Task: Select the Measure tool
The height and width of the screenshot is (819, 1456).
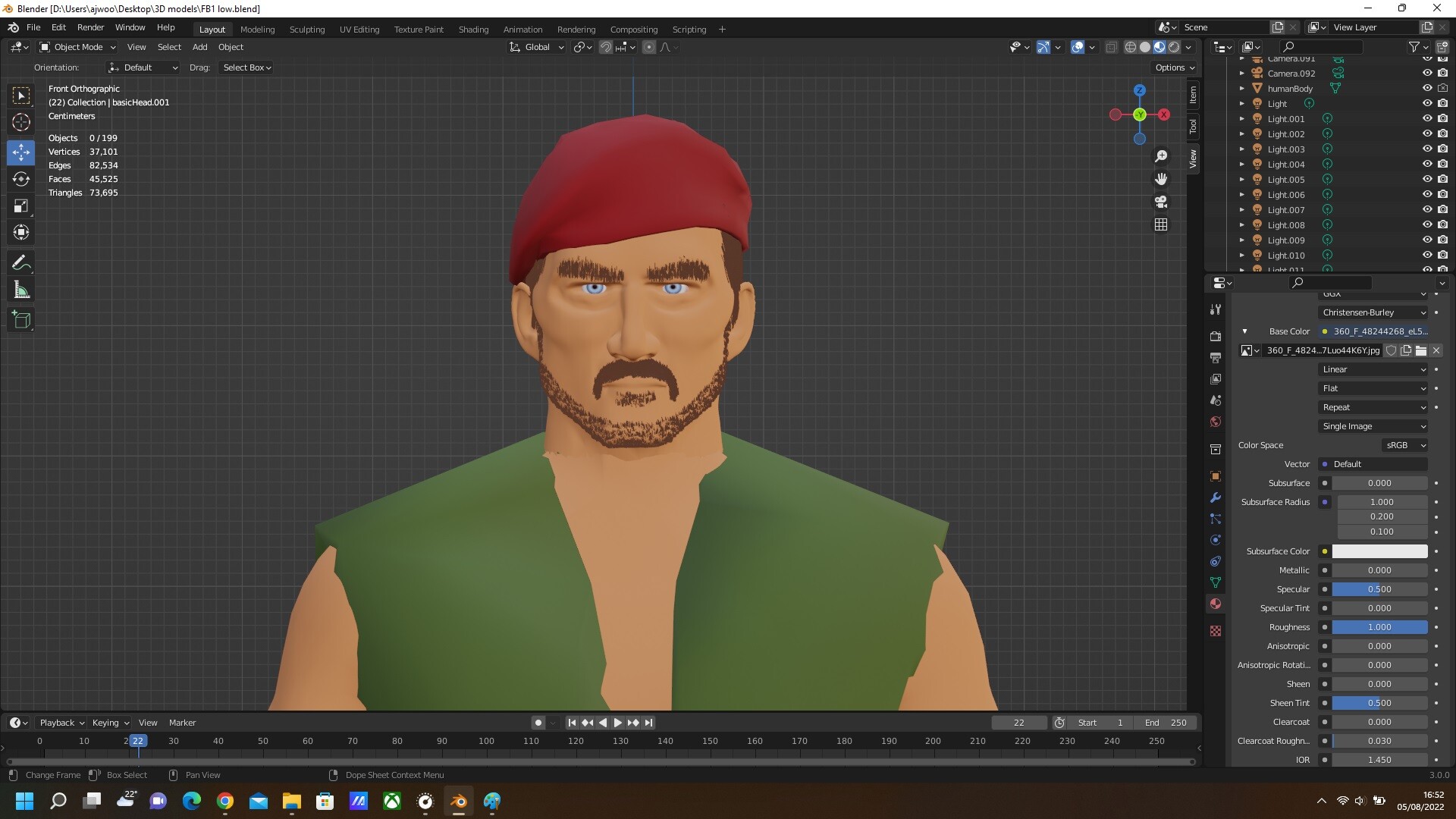Action: coord(20,289)
